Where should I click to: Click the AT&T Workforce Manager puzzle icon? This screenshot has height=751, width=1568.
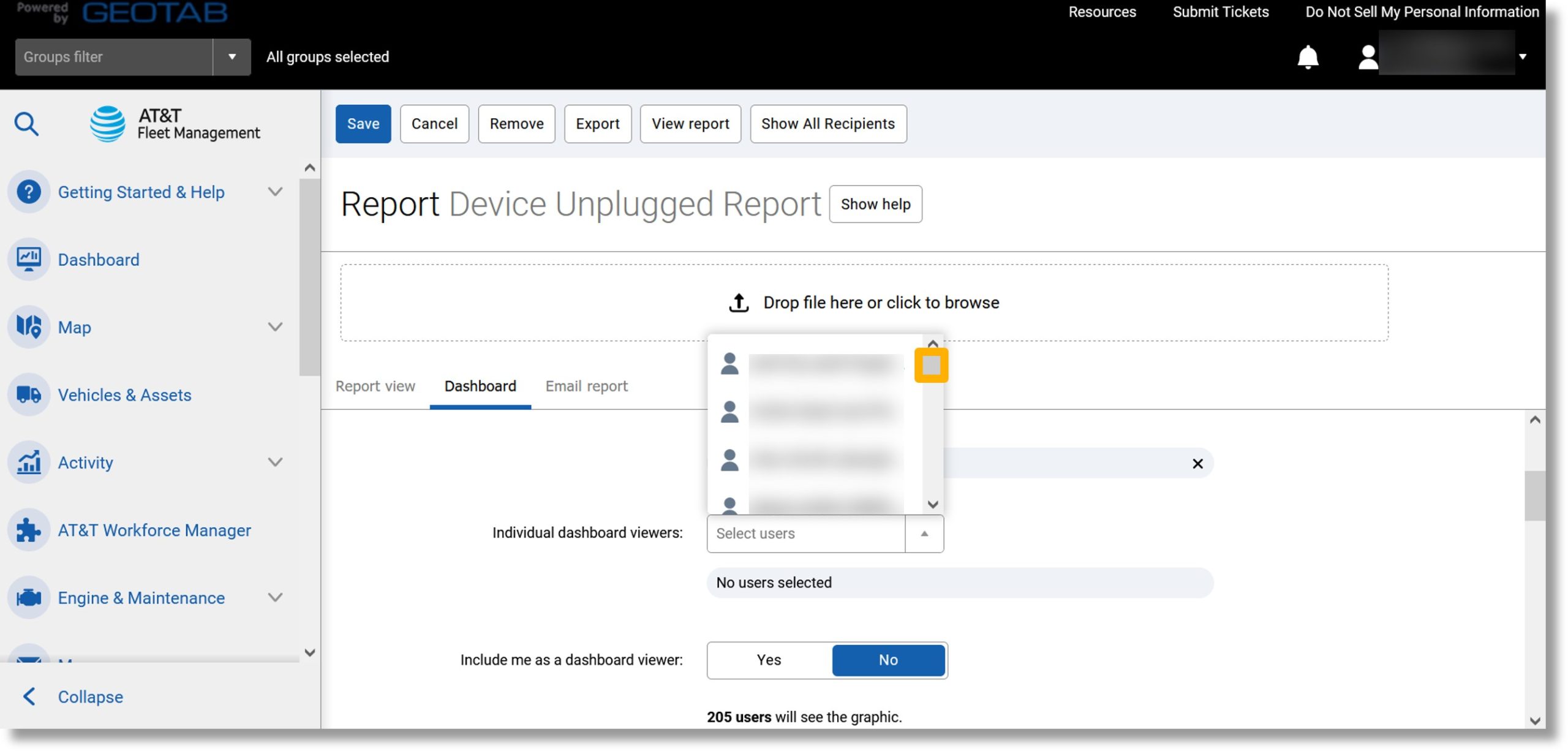point(28,530)
